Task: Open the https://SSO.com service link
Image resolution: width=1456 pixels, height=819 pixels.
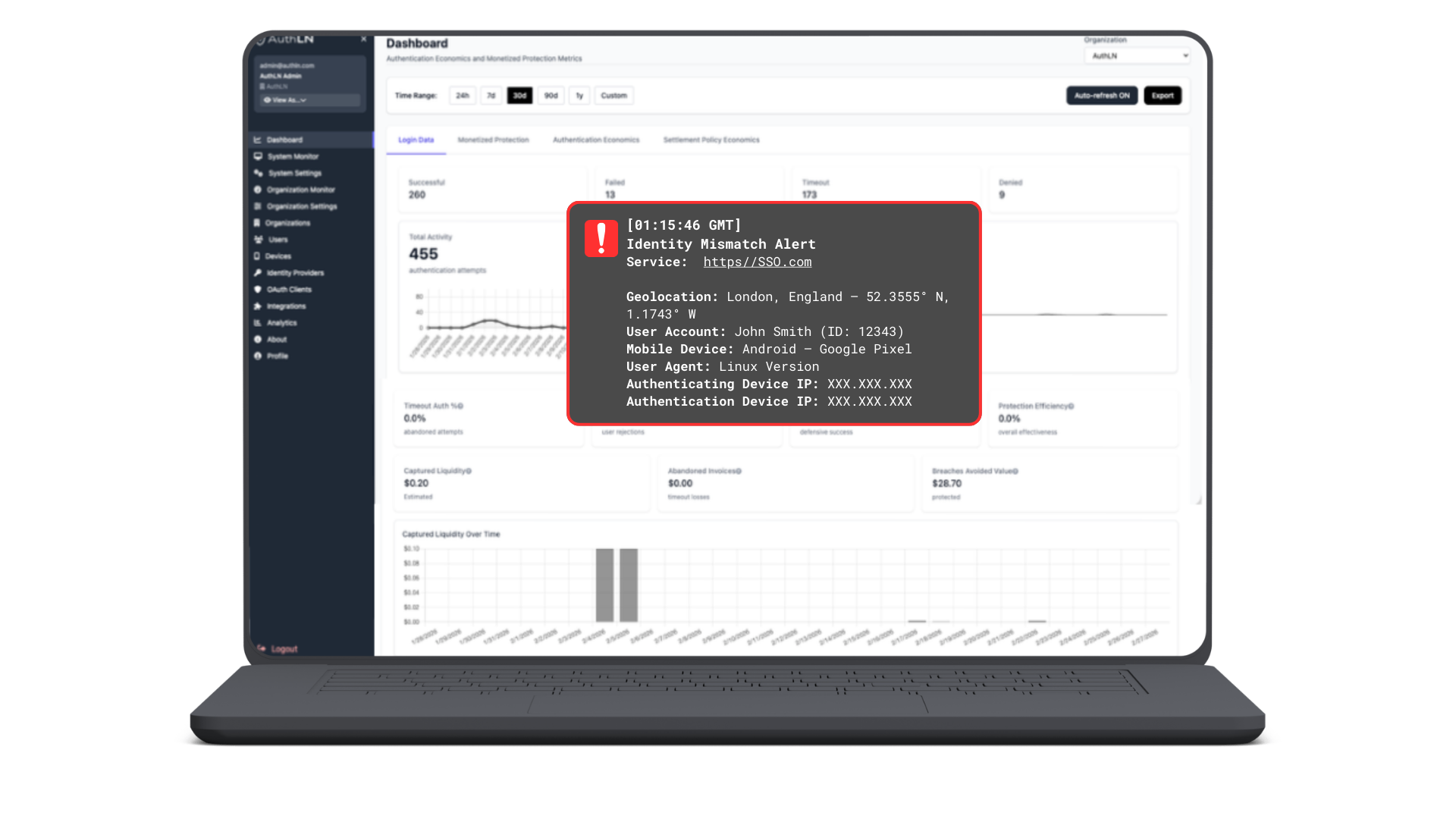Action: pos(757,262)
